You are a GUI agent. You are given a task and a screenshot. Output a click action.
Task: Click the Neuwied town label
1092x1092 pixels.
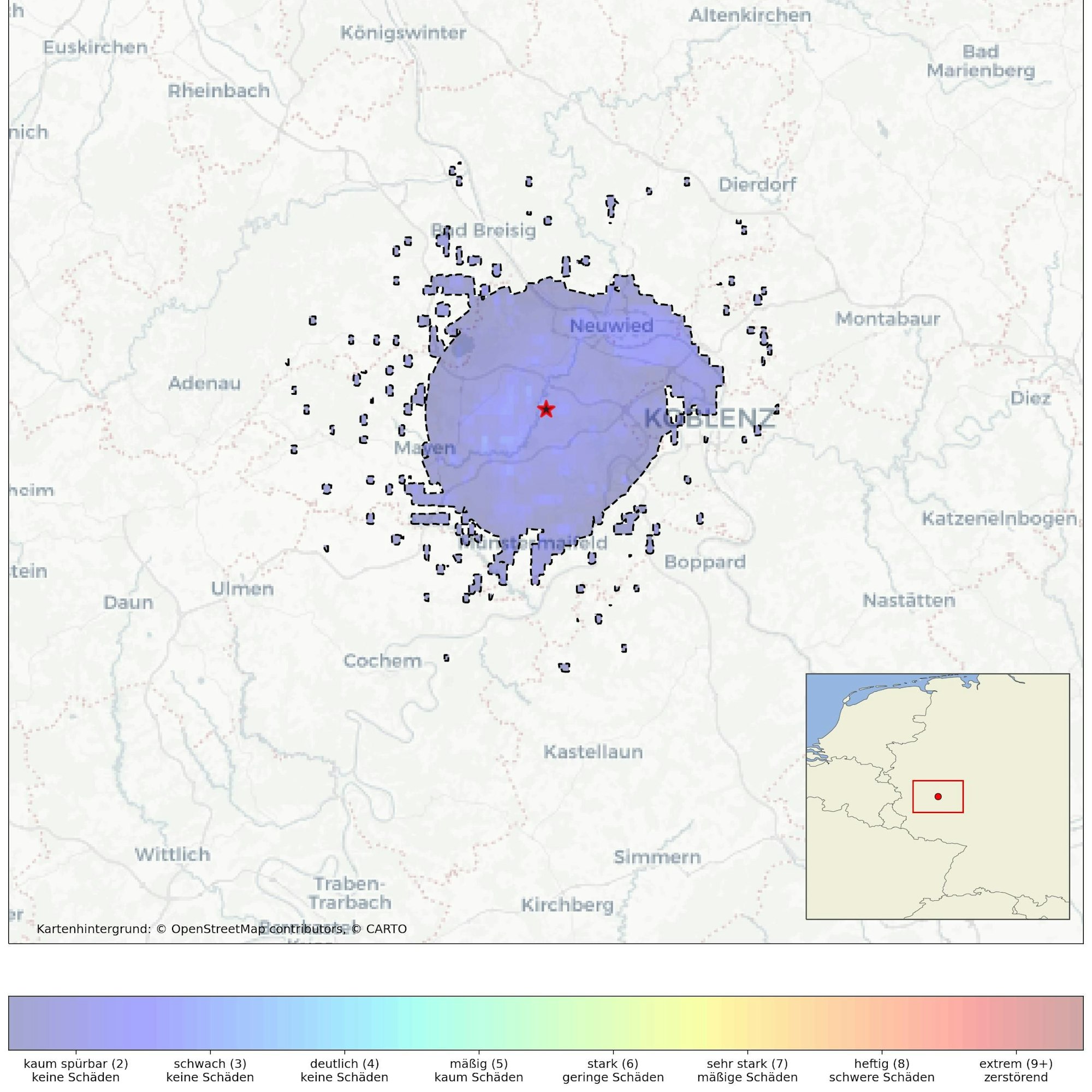click(611, 325)
